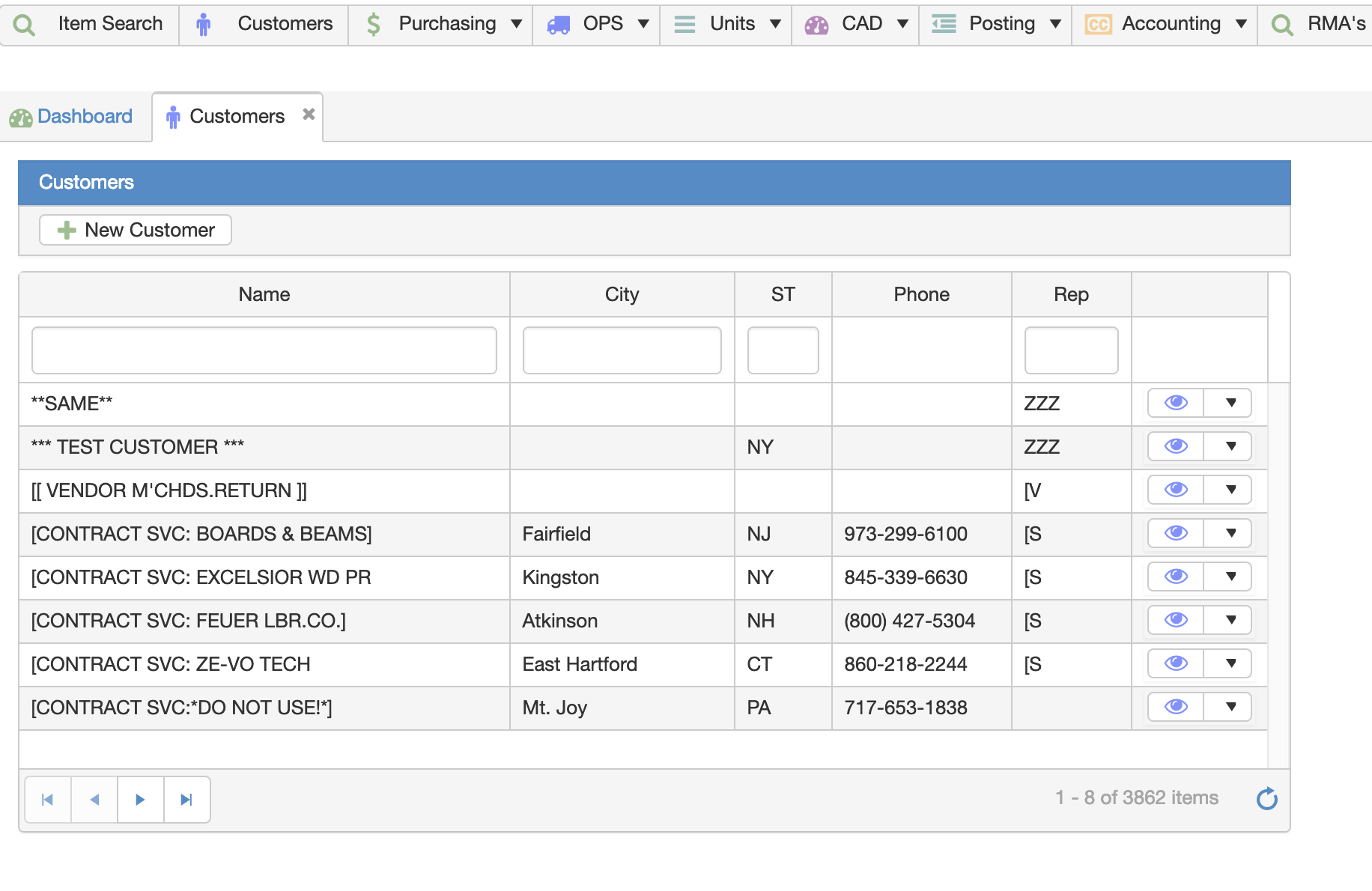Open actions dropdown for EXCELSIOR WD PR row
This screenshot has width=1372, height=891.
1228,577
